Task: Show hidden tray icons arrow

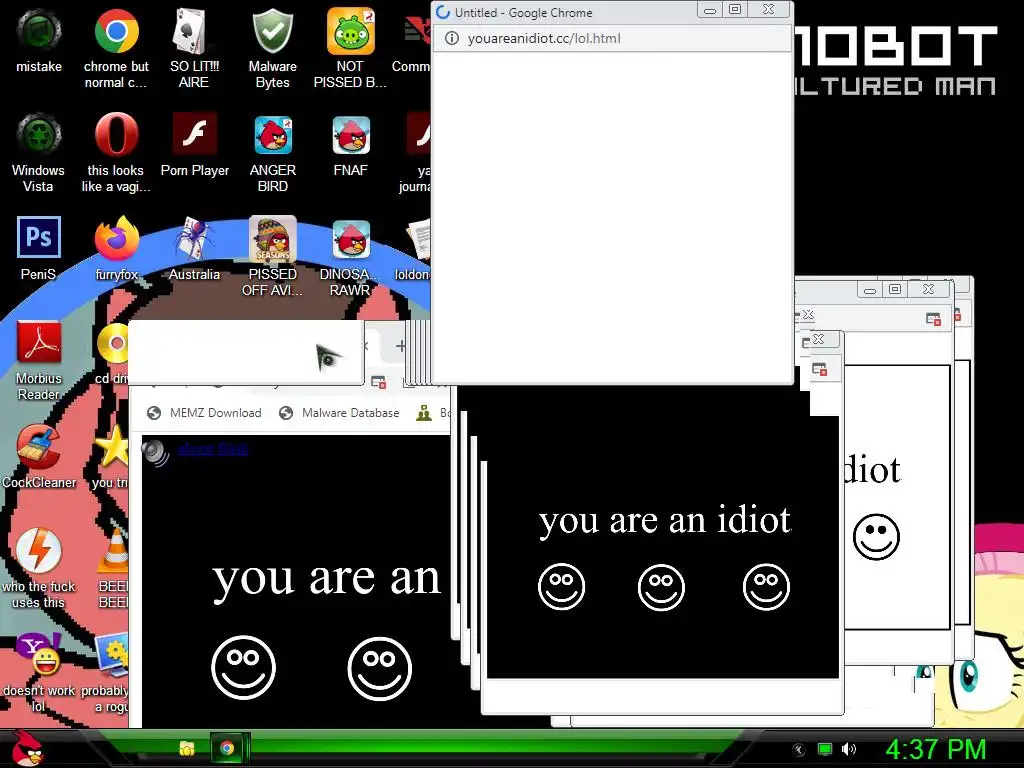Action: [x=798, y=749]
